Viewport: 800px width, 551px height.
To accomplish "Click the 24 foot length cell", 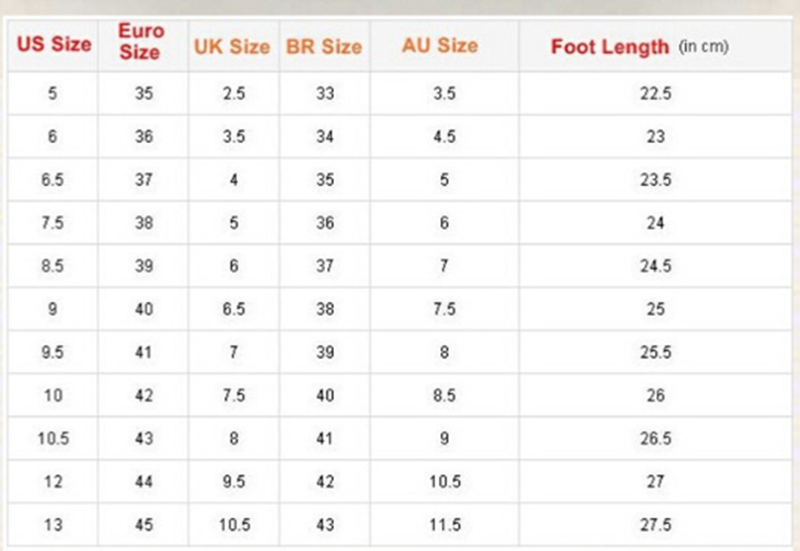I will [655, 224].
